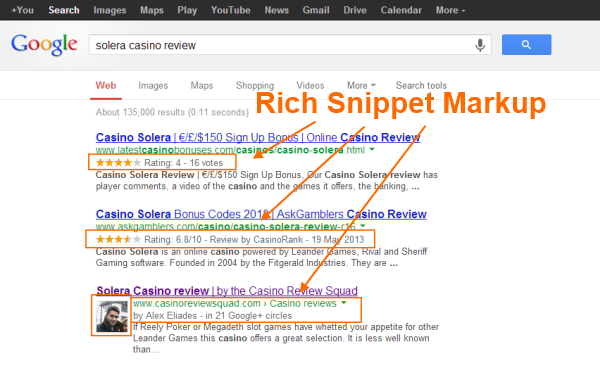The height and width of the screenshot is (368, 600).
Task: Expand arrow next to casinoreviewsquad.com URL
Action: [344, 303]
